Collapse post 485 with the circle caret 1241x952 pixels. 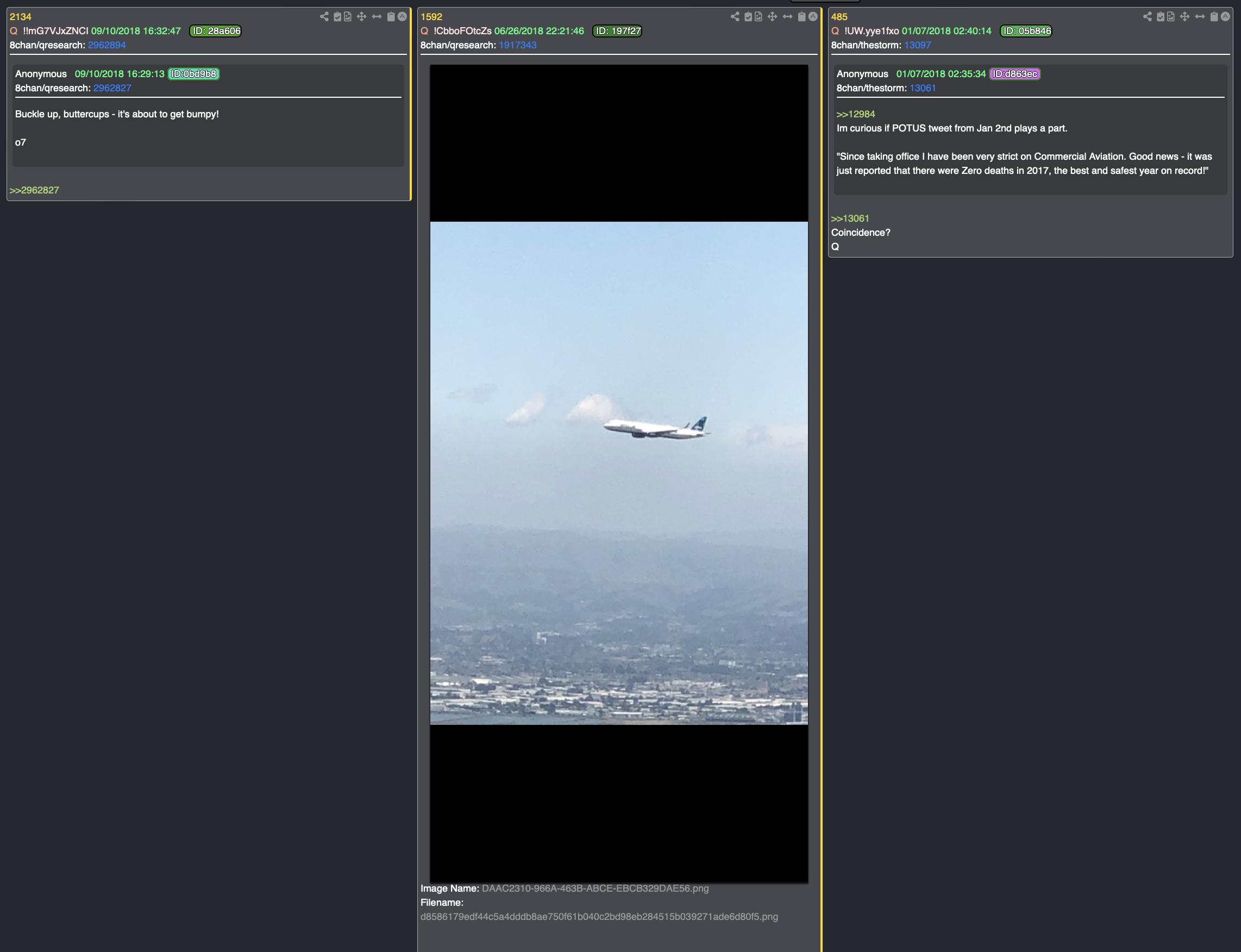click(1225, 16)
